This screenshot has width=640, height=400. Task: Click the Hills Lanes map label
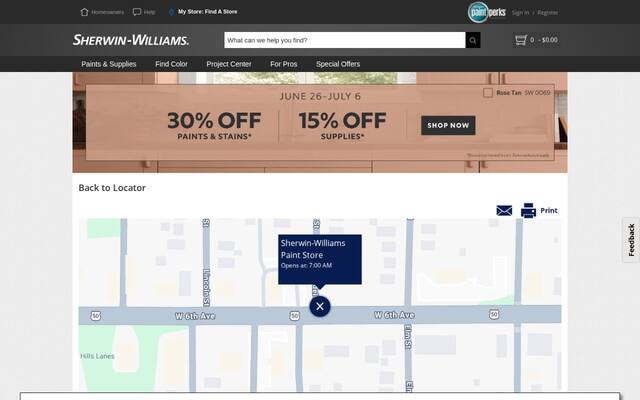[97, 356]
